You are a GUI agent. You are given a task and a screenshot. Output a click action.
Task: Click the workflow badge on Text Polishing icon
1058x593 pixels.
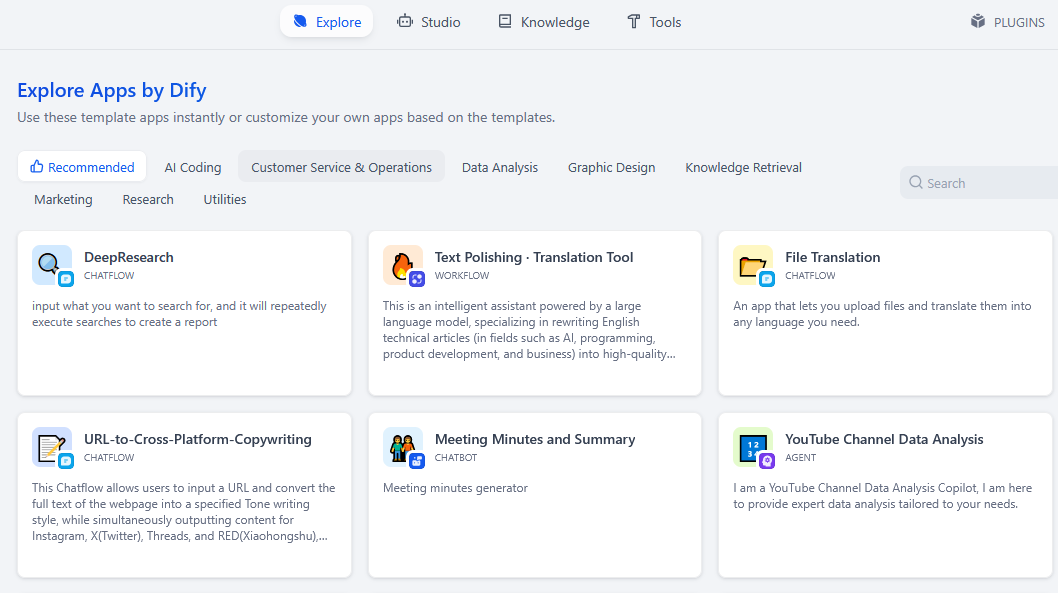point(417,279)
